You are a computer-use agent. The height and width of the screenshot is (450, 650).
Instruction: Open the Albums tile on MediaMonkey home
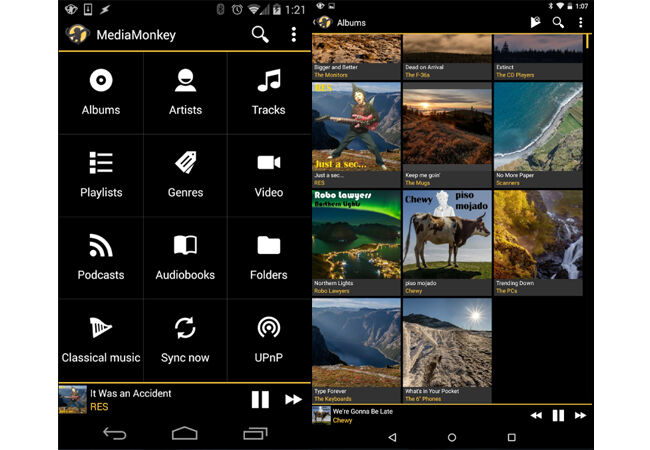click(101, 93)
